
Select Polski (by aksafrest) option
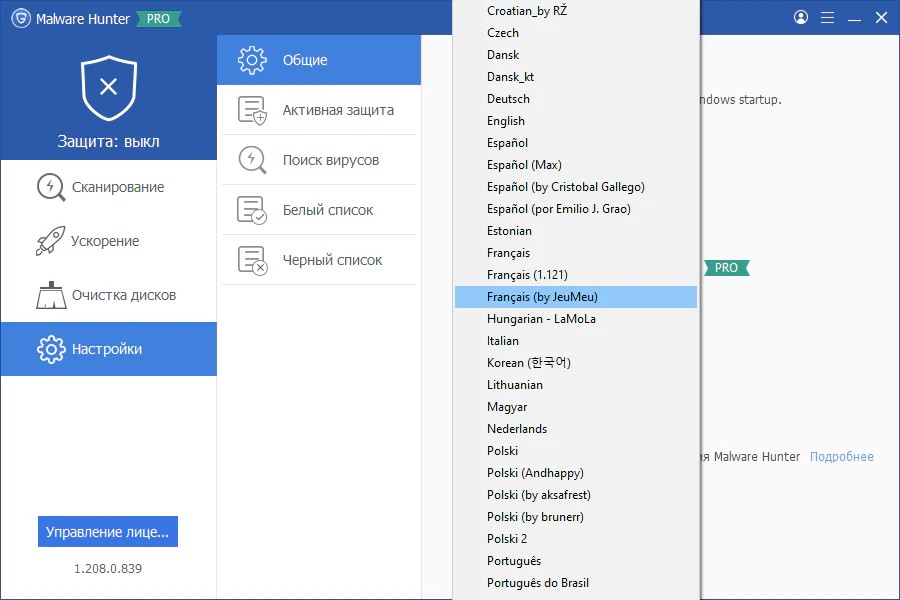[538, 495]
